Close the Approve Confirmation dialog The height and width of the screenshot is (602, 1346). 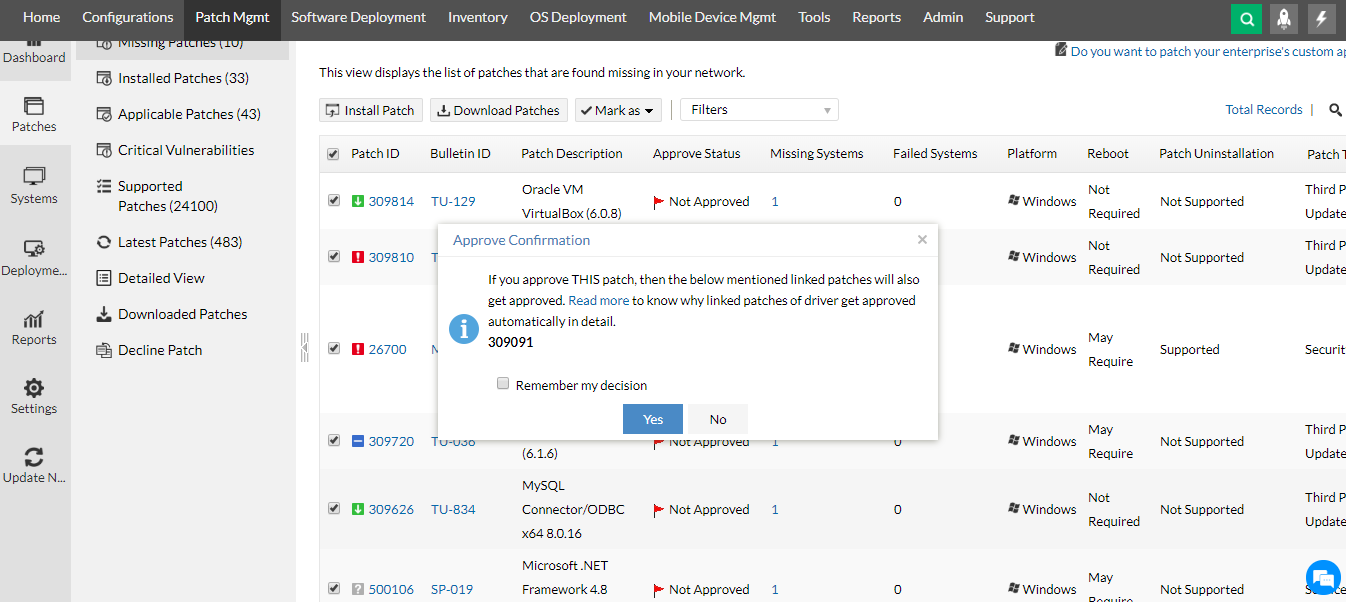pyautogui.click(x=922, y=239)
